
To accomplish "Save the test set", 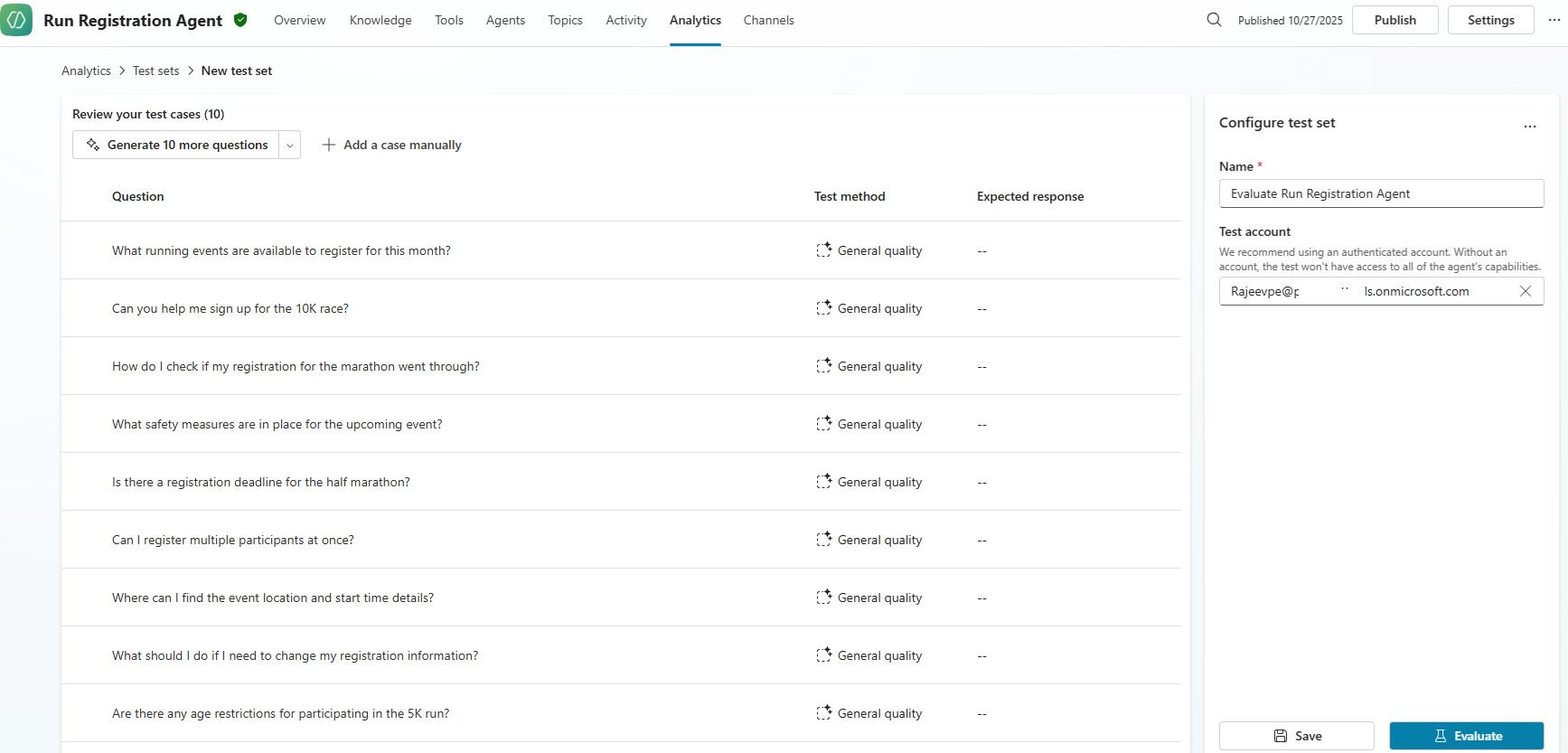I will [1296, 736].
